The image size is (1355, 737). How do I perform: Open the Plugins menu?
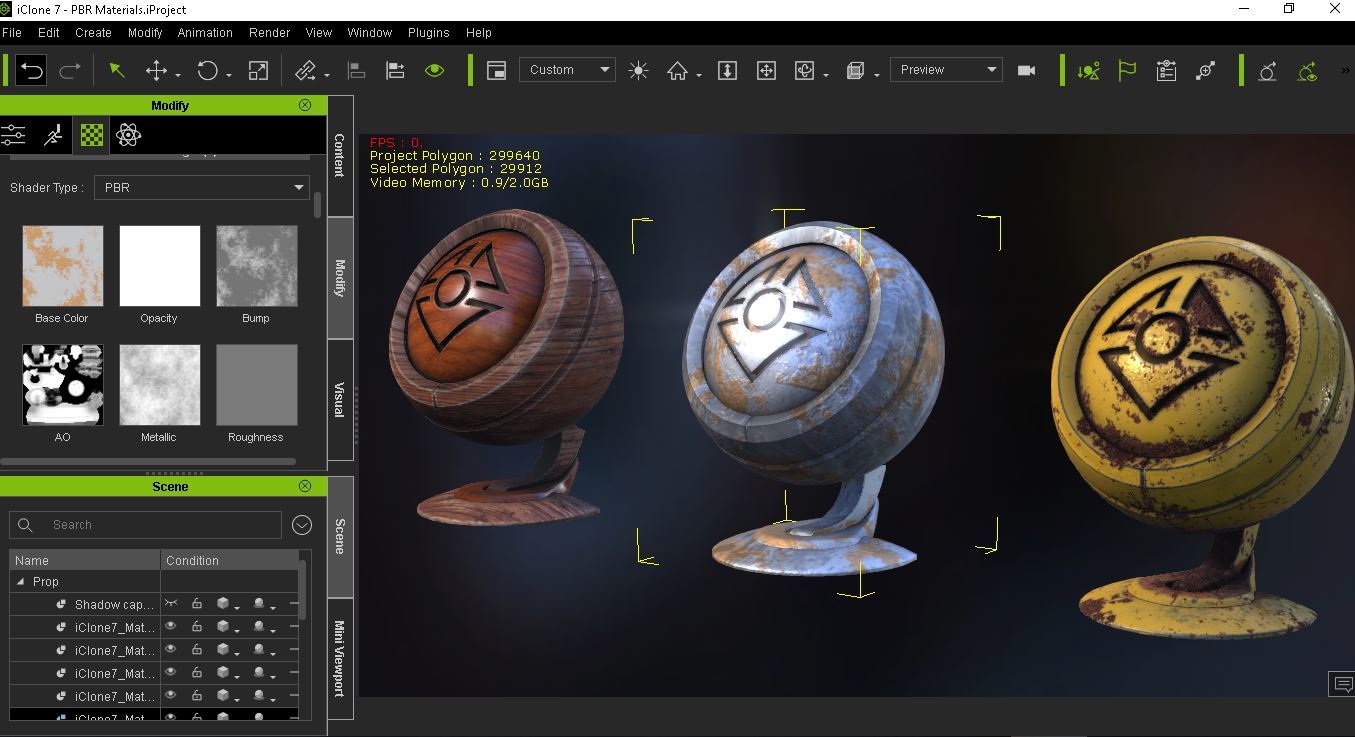(x=429, y=32)
